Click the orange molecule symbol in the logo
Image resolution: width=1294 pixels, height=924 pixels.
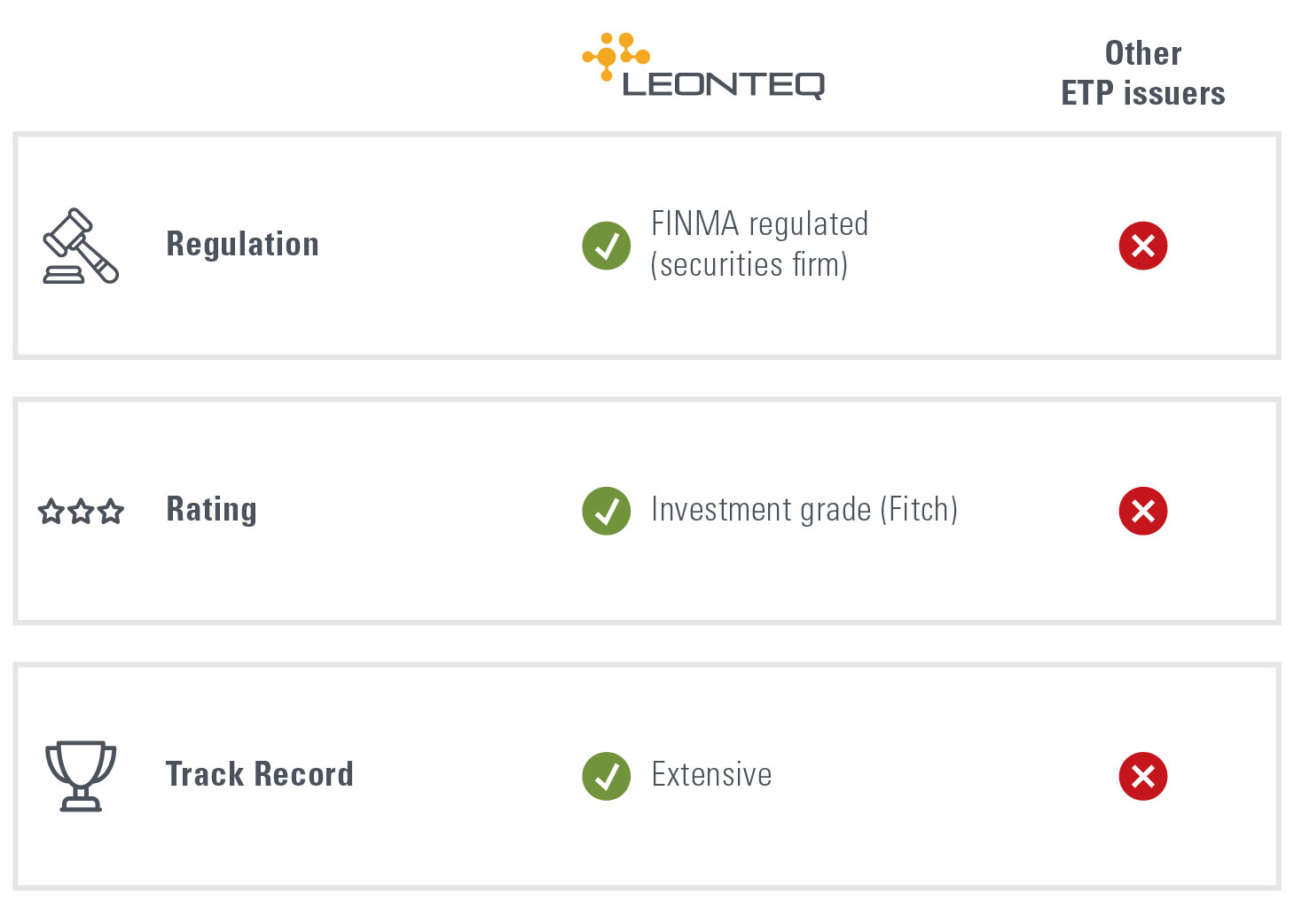pyautogui.click(x=616, y=55)
